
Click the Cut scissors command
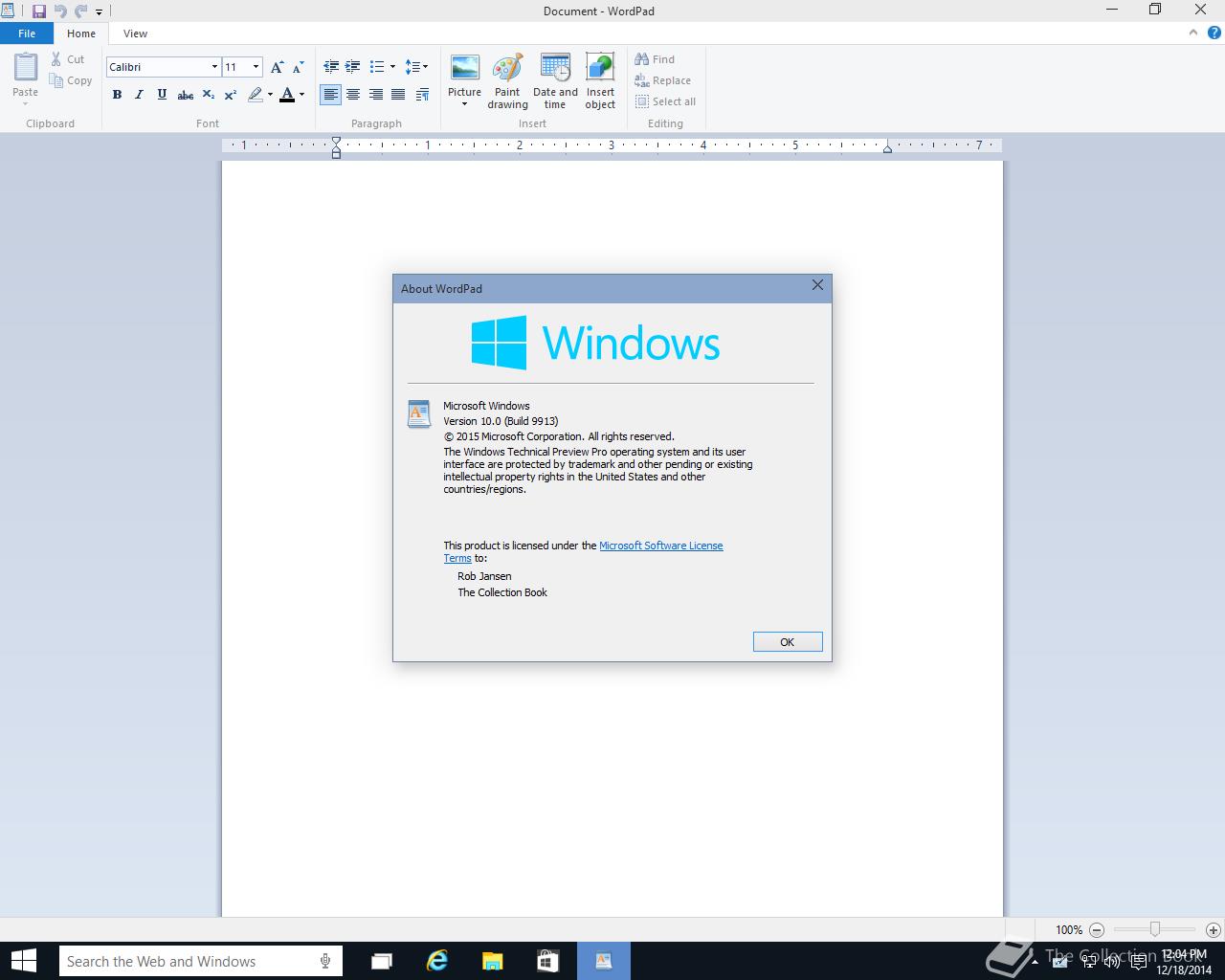tap(68, 59)
